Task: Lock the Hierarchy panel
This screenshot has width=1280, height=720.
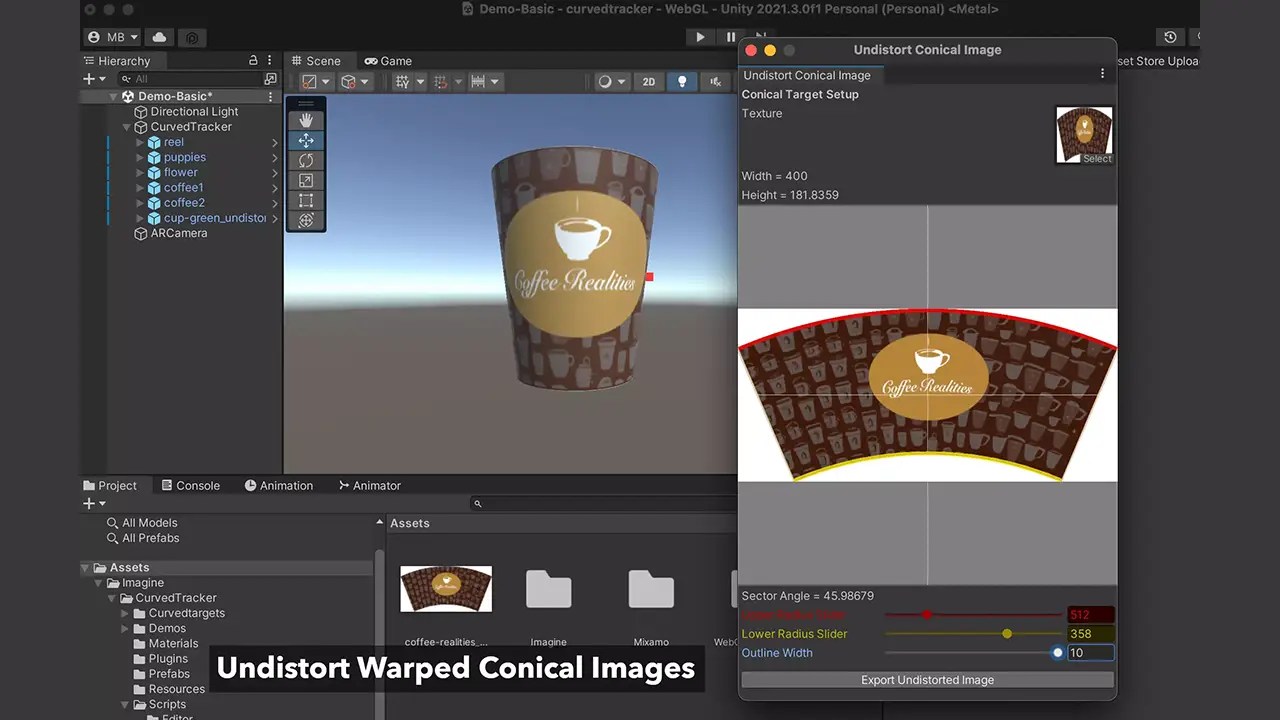Action: (x=253, y=61)
